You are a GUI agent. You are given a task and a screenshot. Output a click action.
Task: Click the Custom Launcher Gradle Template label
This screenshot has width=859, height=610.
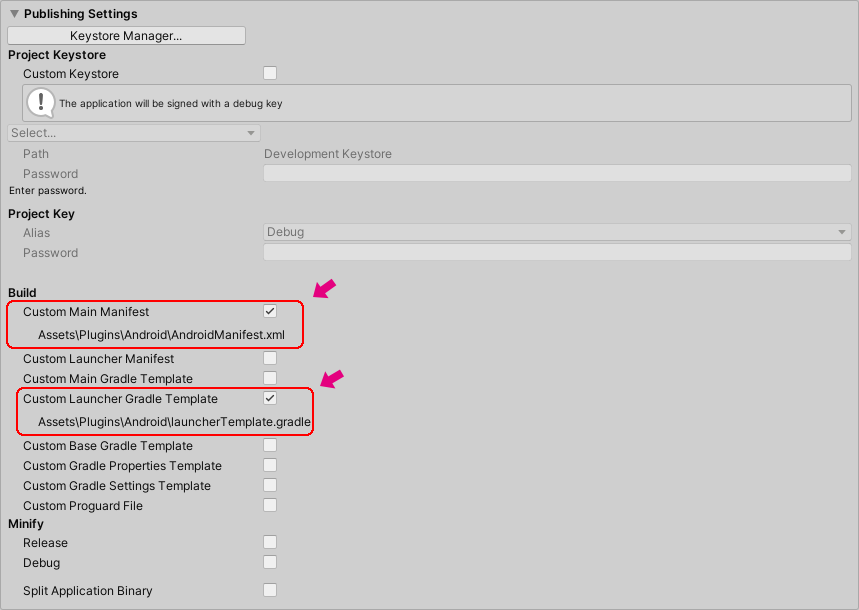(120, 399)
